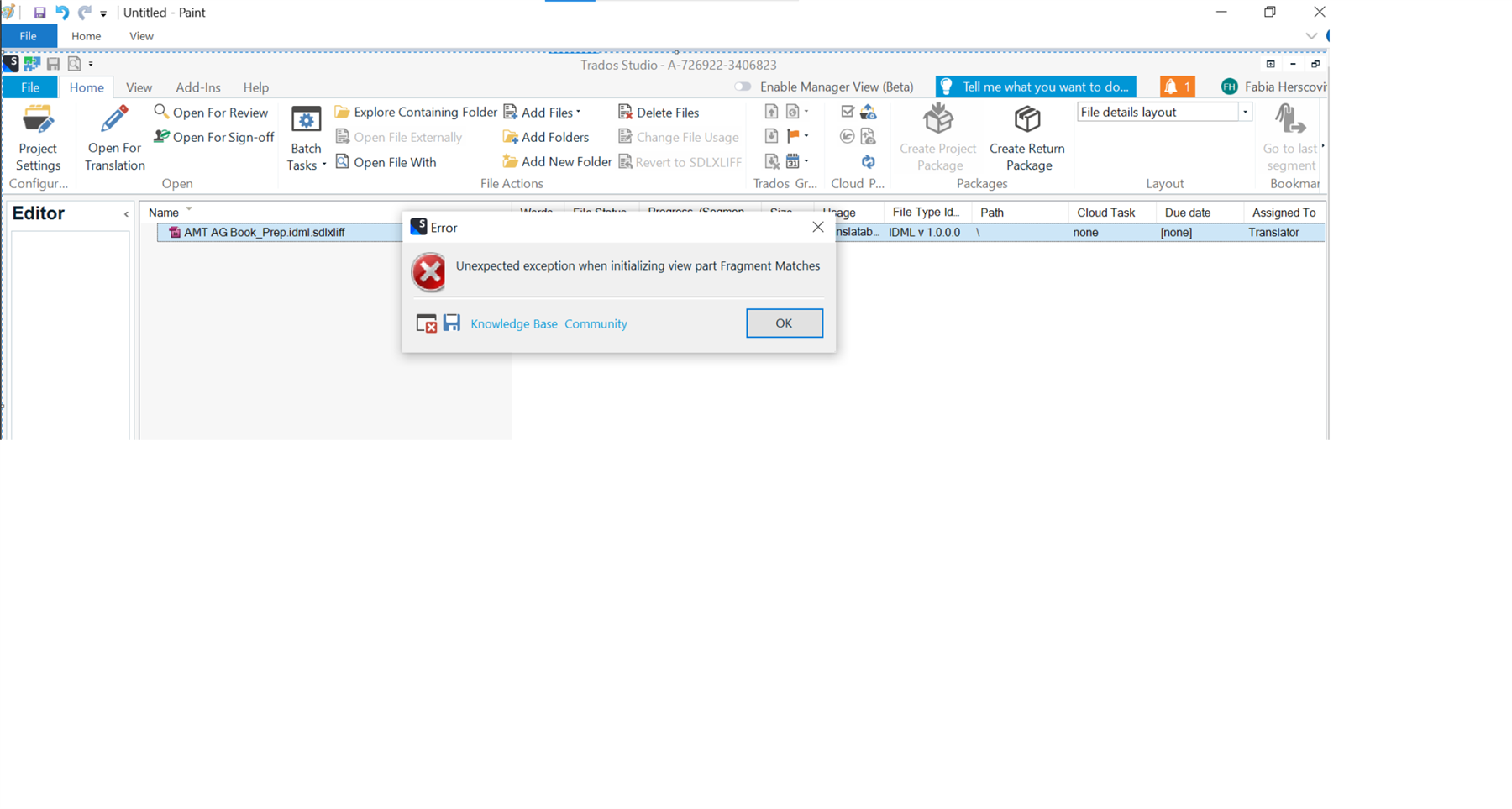Screen dimensions: 1512x809
Task: Open Project Settings in Trados ribbon
Action: tap(38, 138)
